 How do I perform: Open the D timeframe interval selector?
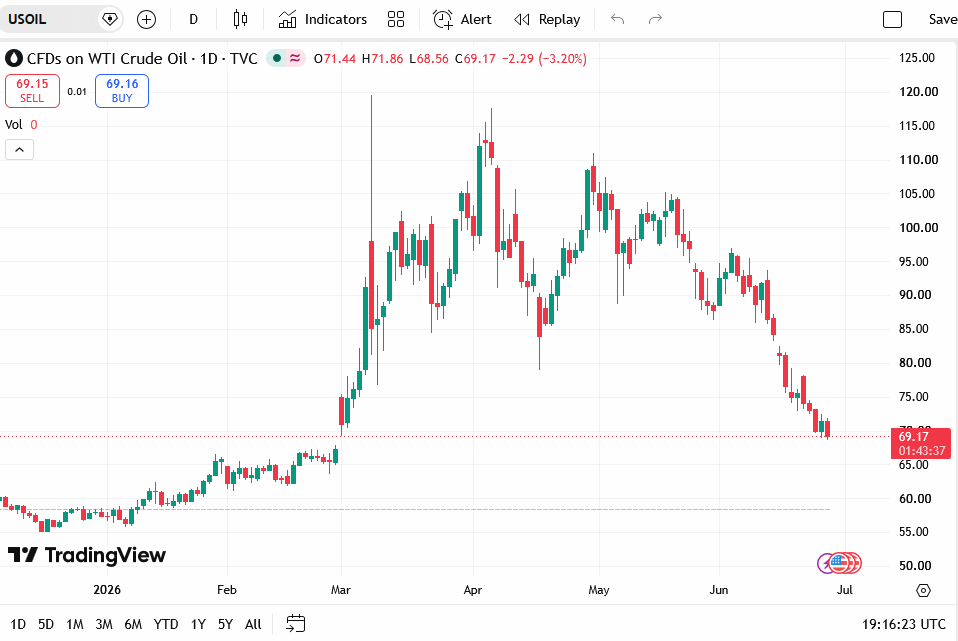(194, 20)
